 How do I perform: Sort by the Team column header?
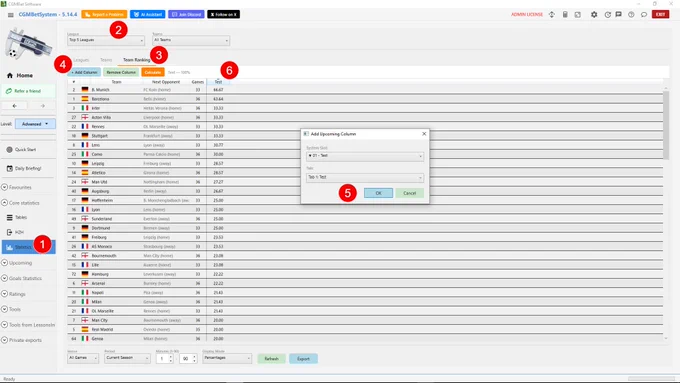click(116, 82)
